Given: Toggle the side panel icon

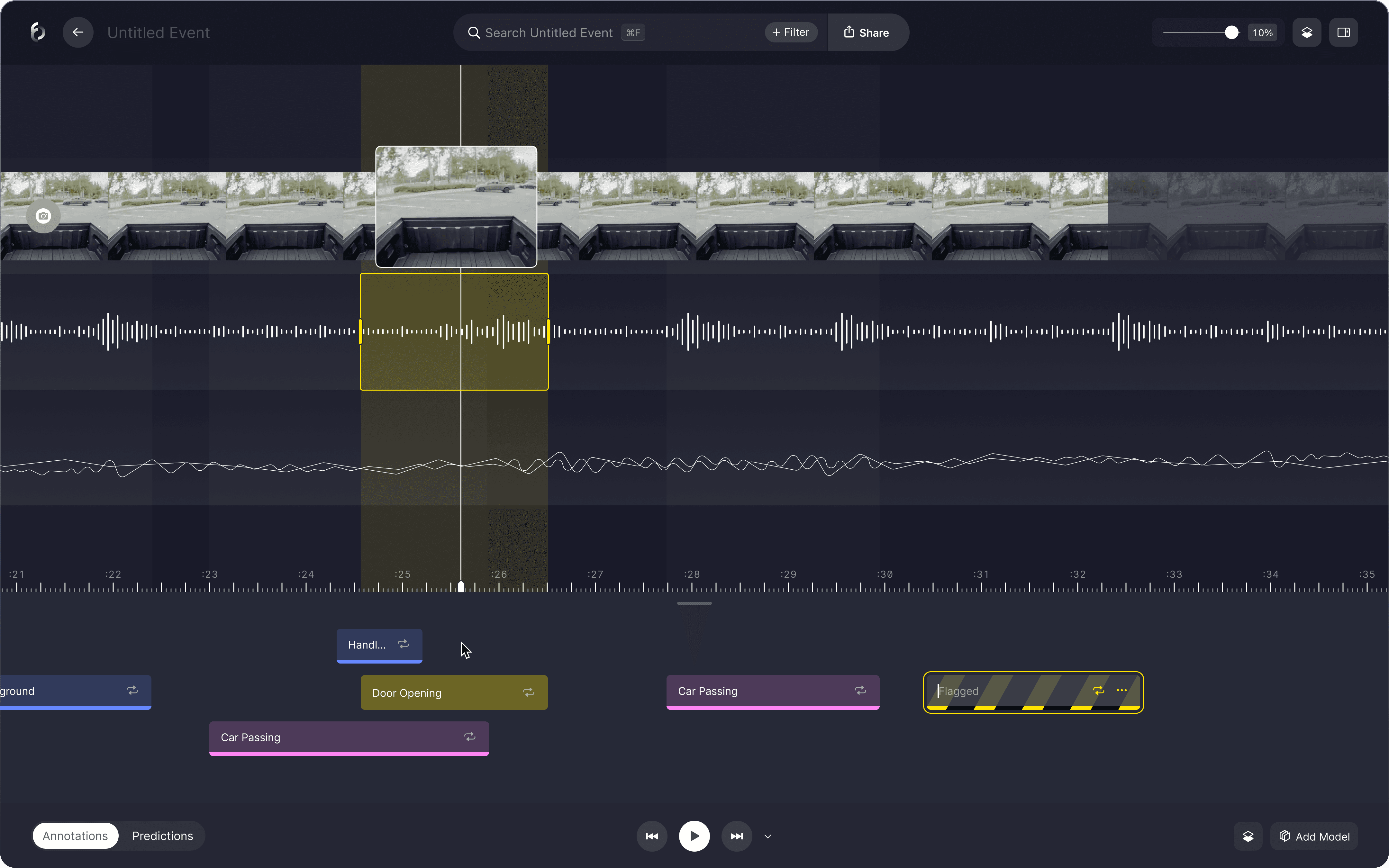Looking at the screenshot, I should [x=1343, y=33].
